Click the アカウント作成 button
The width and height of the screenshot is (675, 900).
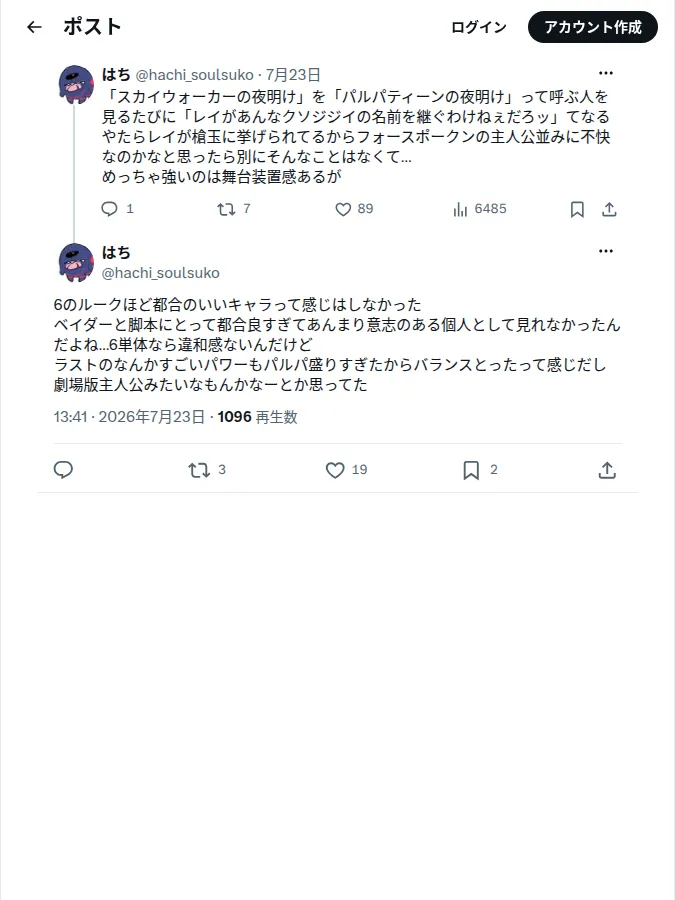tap(593, 27)
